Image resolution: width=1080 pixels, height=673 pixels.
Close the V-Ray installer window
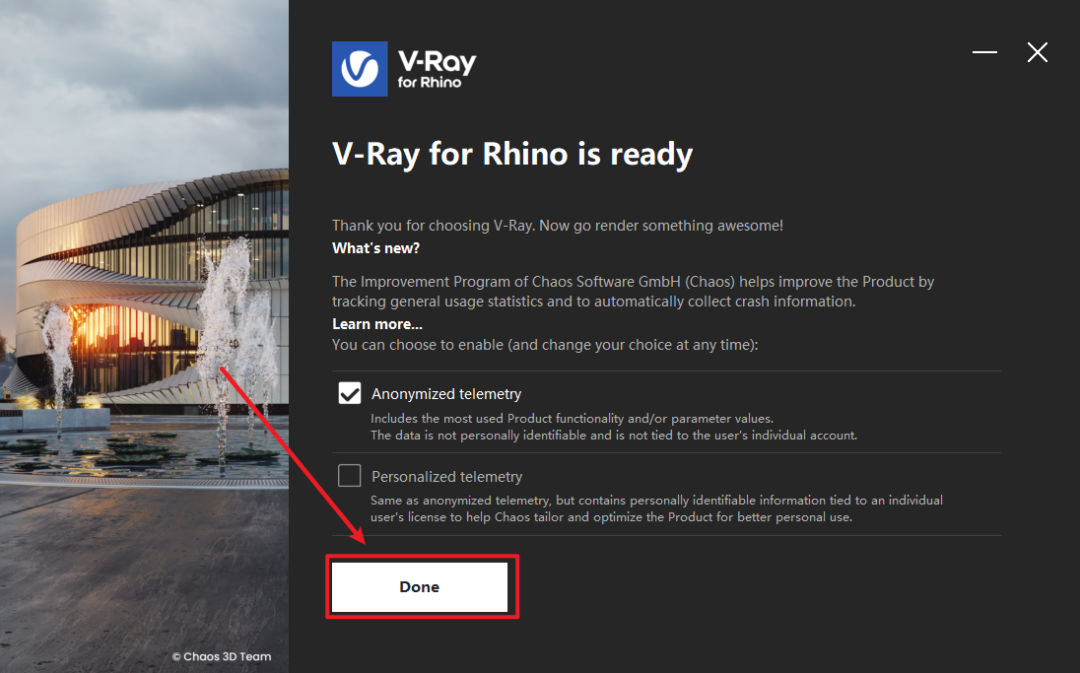[1037, 52]
